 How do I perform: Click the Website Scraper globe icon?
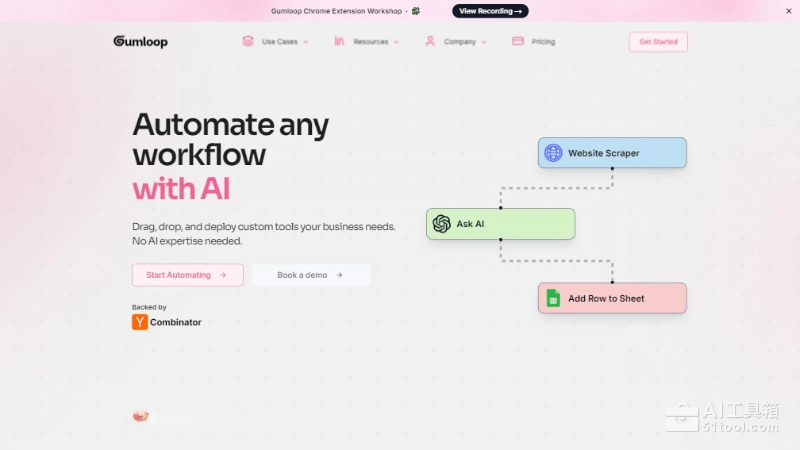[x=553, y=153]
